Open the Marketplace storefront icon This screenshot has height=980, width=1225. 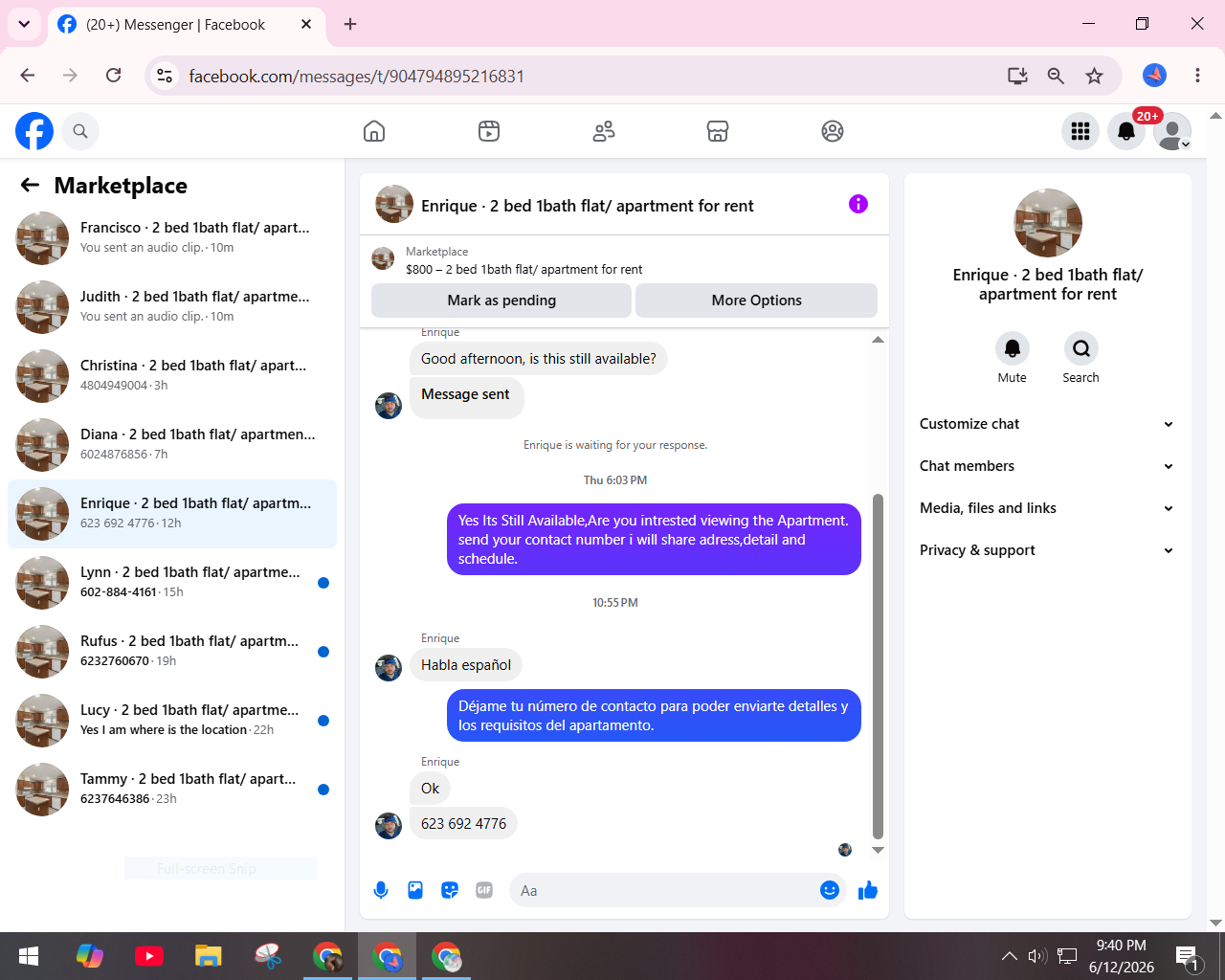tap(718, 131)
